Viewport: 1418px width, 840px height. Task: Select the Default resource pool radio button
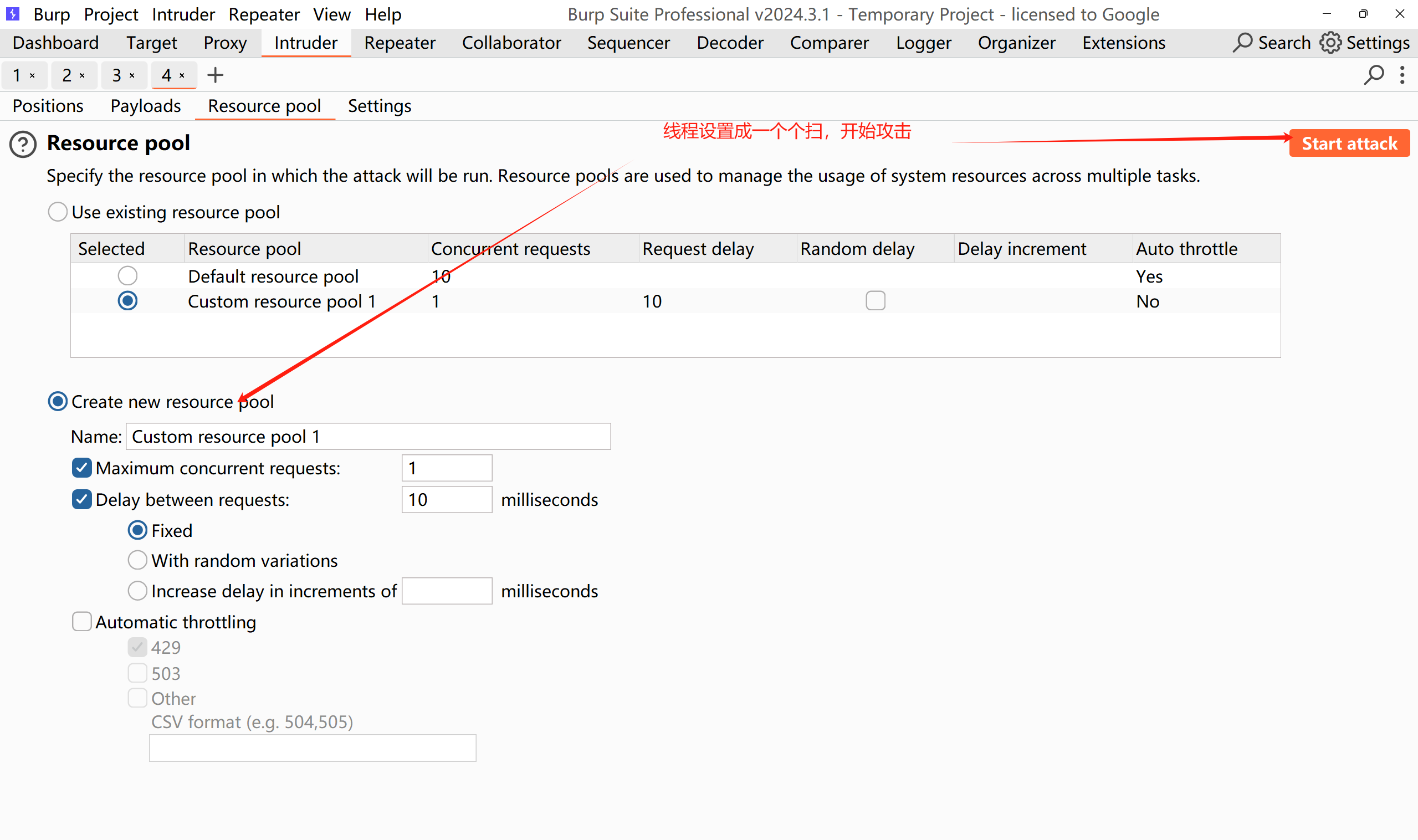[127, 276]
